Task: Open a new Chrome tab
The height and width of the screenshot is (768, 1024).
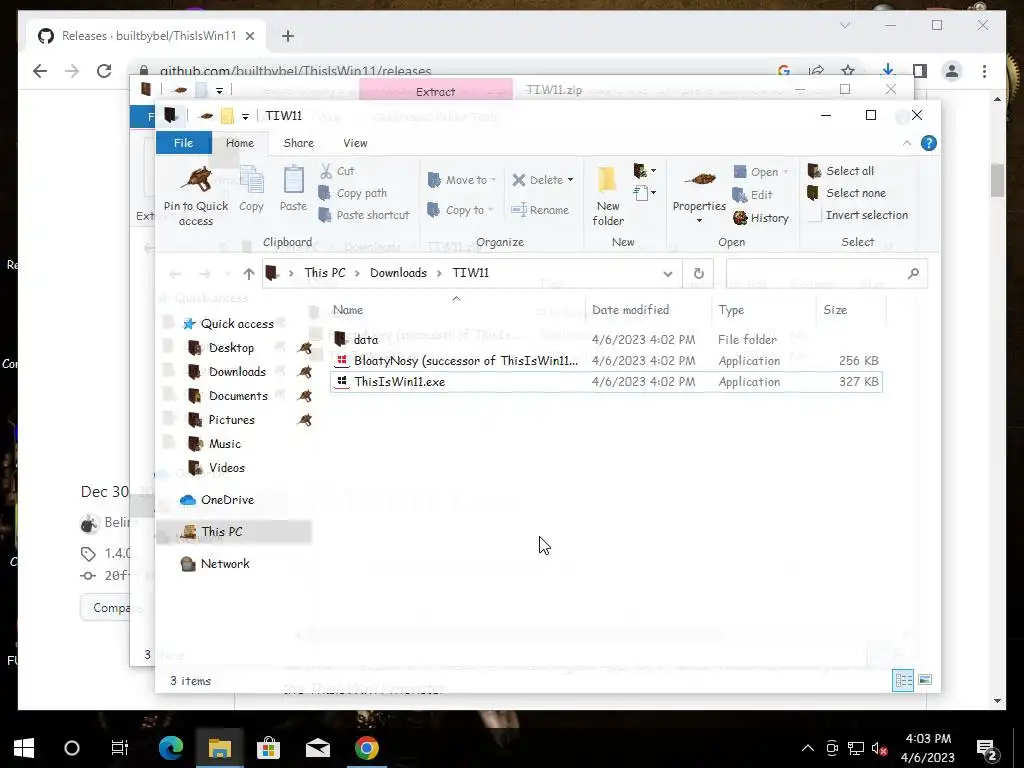Action: click(288, 36)
